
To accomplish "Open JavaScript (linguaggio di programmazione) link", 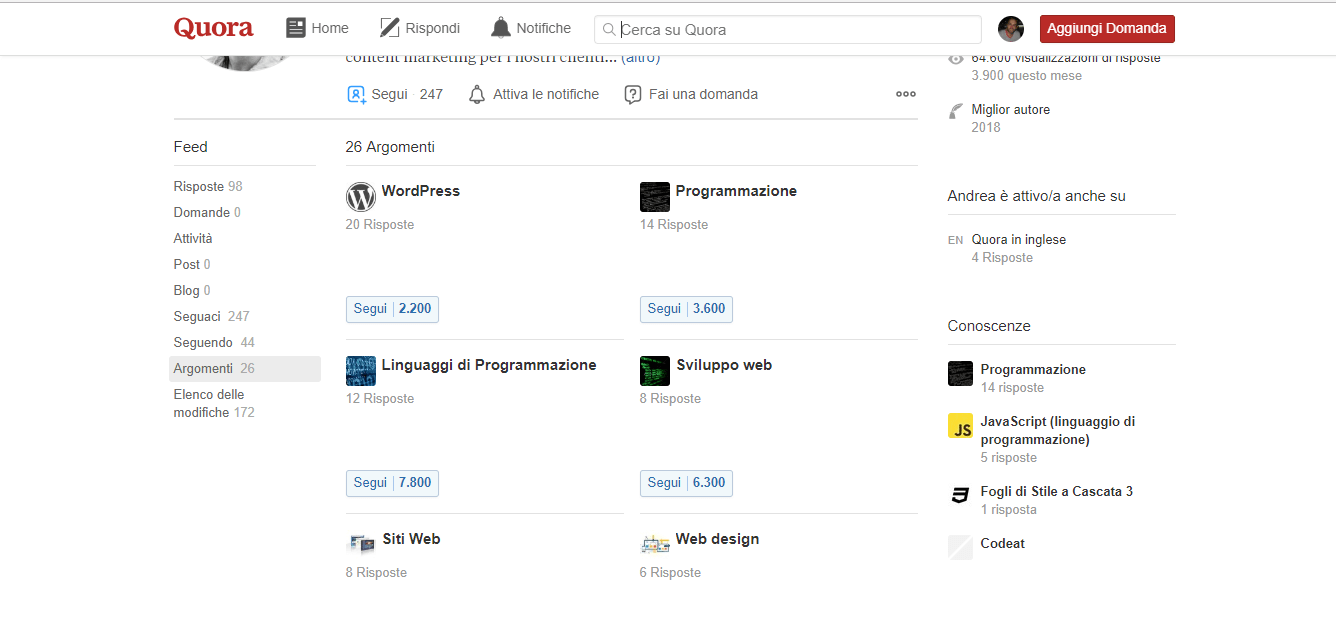I will point(1058,431).
